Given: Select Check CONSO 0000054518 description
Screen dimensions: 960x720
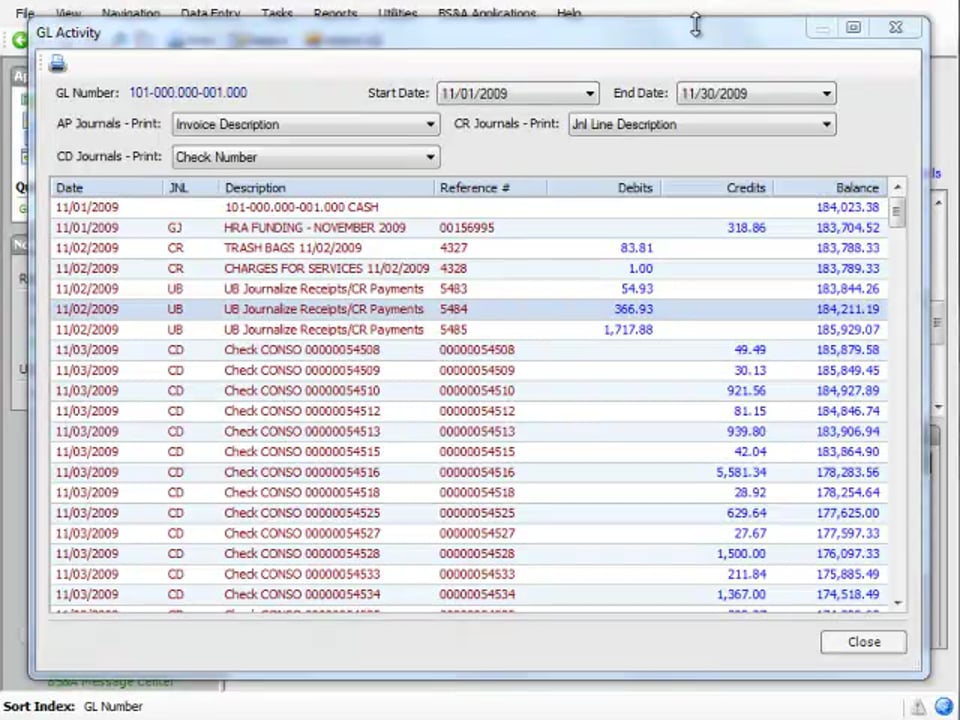Looking at the screenshot, I should (302, 493).
